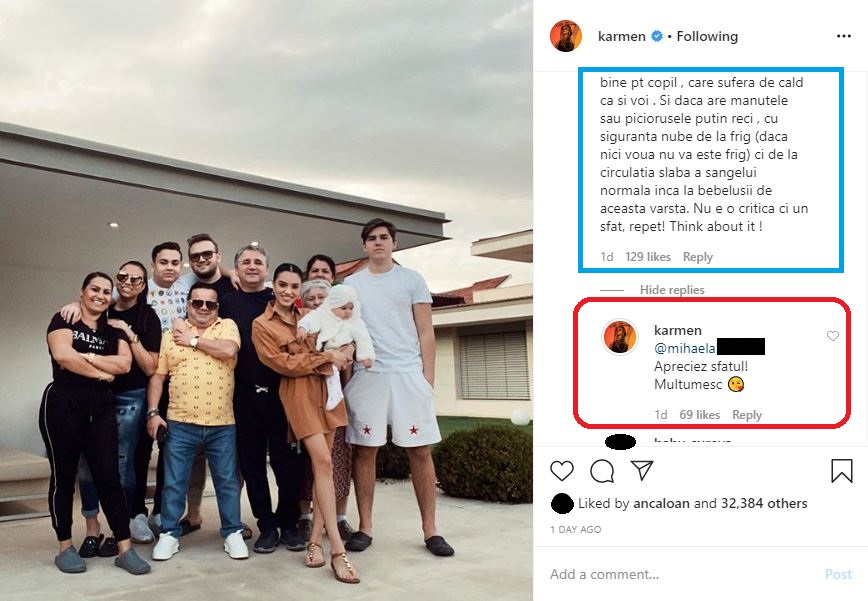The height and width of the screenshot is (601, 868).
Task: Open the karmen username in header
Action: tap(621, 36)
